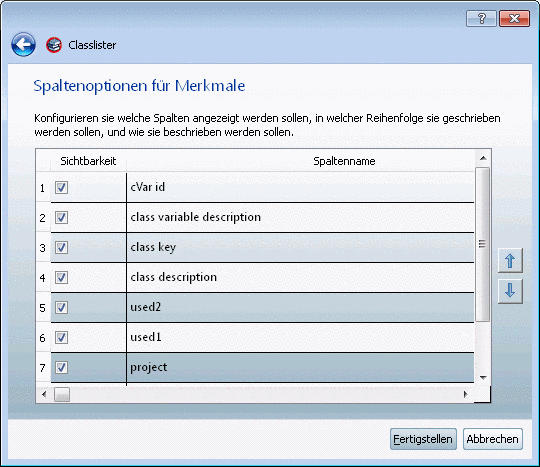Click Fertigstellen to finish the wizard
Viewport: 540px width, 467px height.
click(x=423, y=439)
